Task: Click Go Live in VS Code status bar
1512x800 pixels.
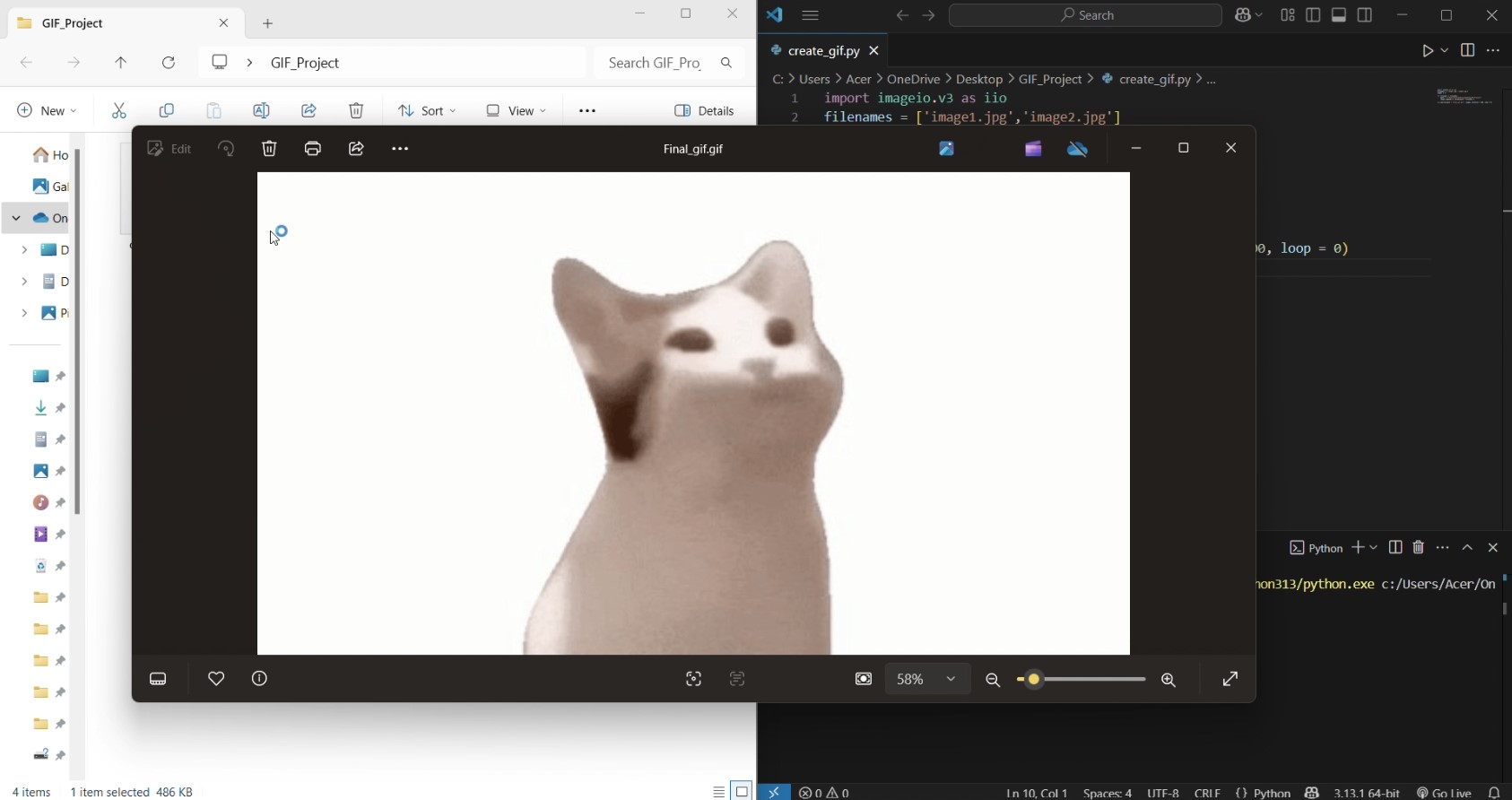Action: (x=1444, y=792)
